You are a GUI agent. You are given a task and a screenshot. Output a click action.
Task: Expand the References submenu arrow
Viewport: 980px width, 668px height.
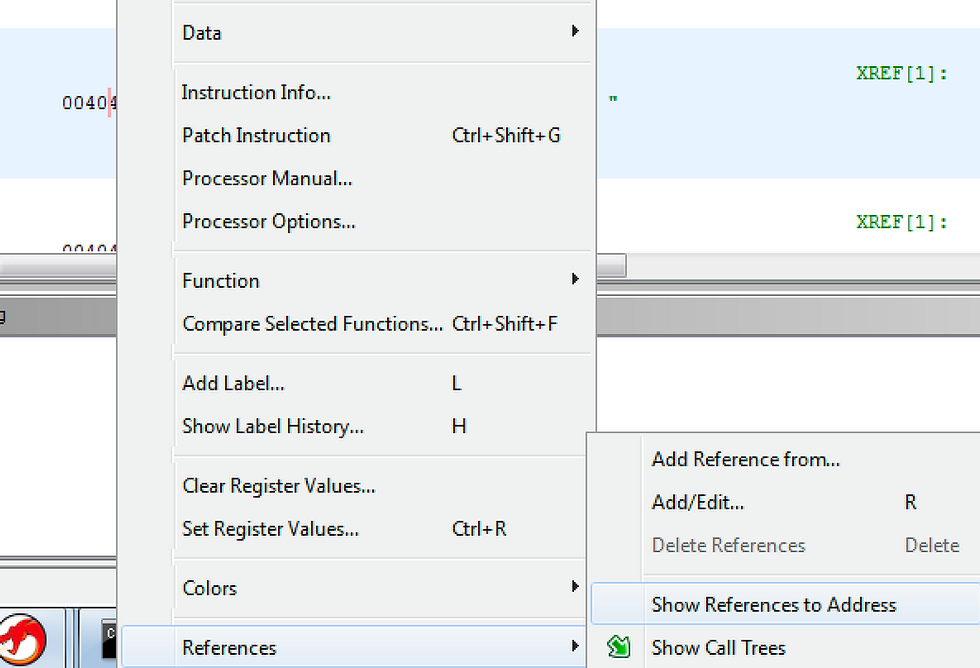(575, 646)
